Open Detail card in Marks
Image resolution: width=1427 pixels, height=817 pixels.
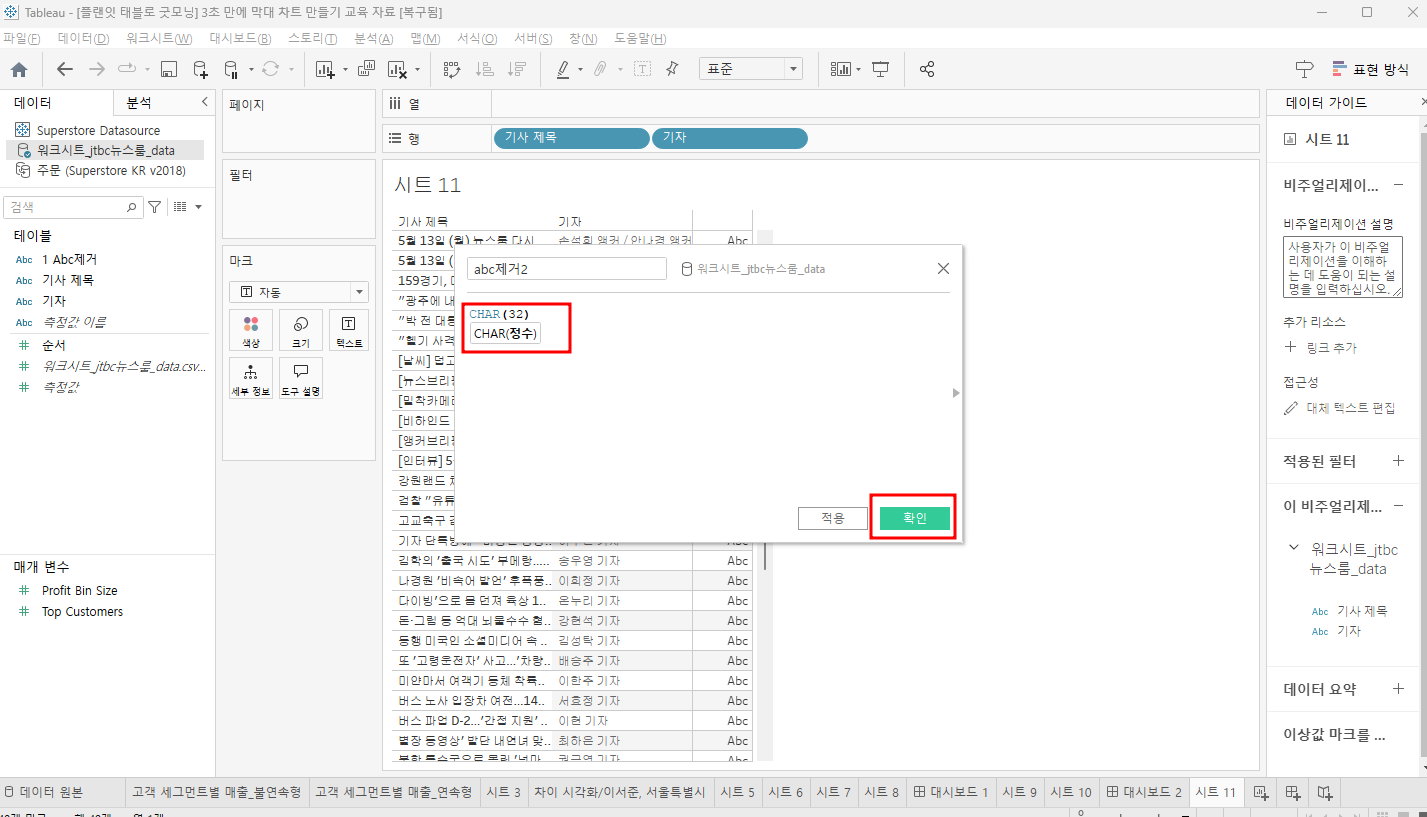[x=250, y=379]
